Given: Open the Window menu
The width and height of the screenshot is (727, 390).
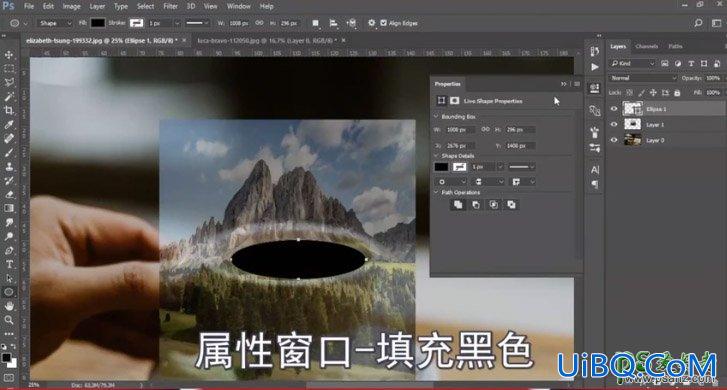Looking at the screenshot, I should [239, 6].
